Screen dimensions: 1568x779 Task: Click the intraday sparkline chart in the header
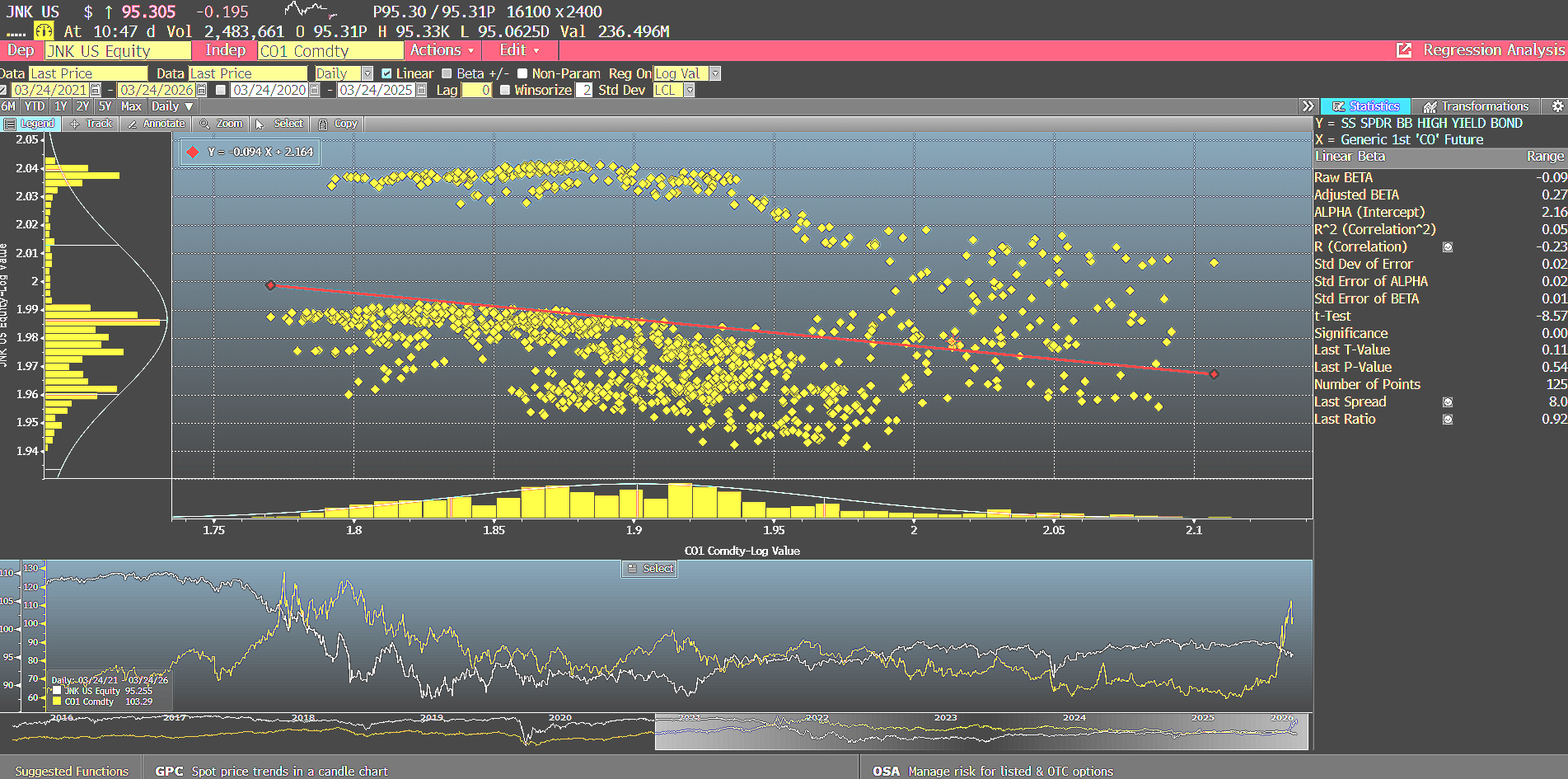click(x=310, y=11)
